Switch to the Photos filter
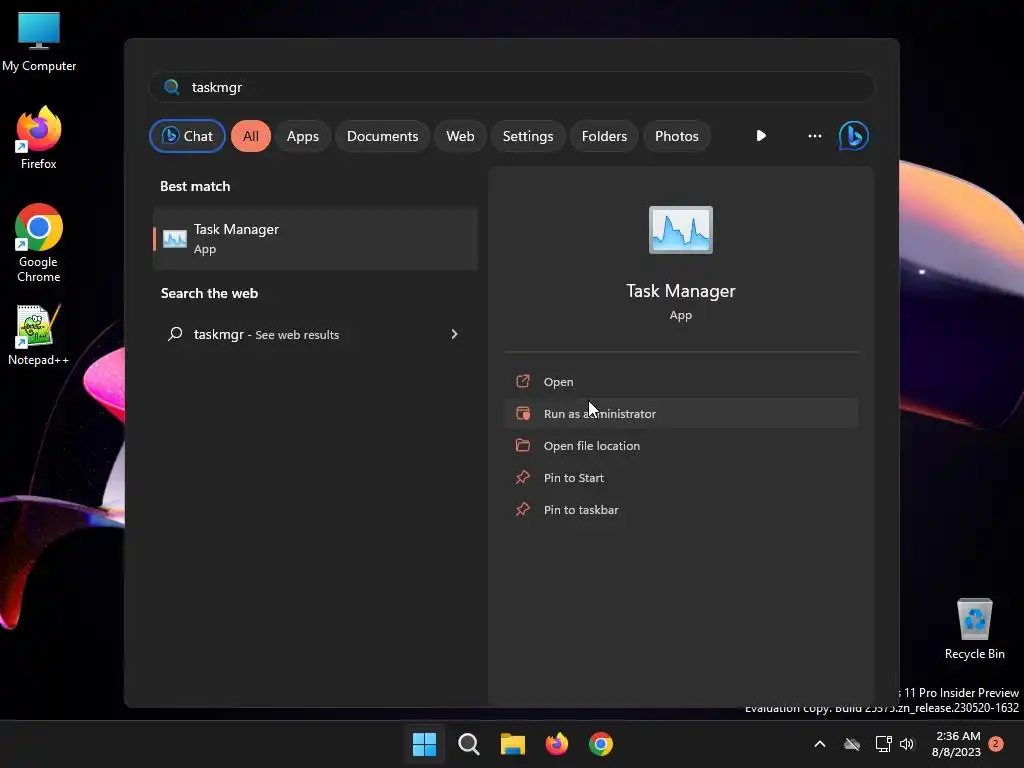The image size is (1024, 768). pos(677,136)
